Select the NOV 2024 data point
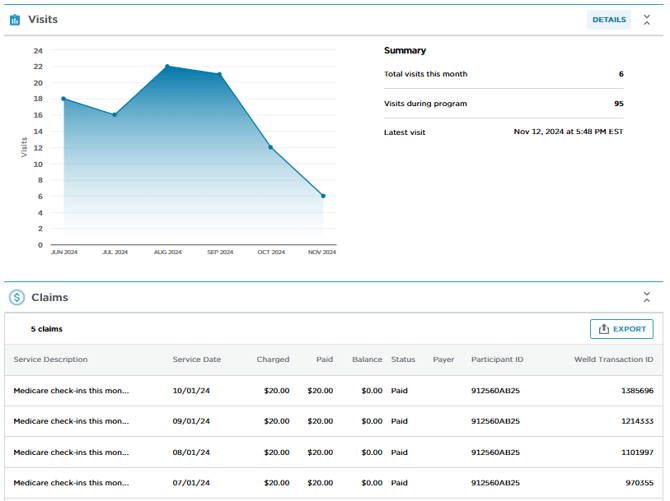Viewport: 670px width, 501px height. point(323,196)
